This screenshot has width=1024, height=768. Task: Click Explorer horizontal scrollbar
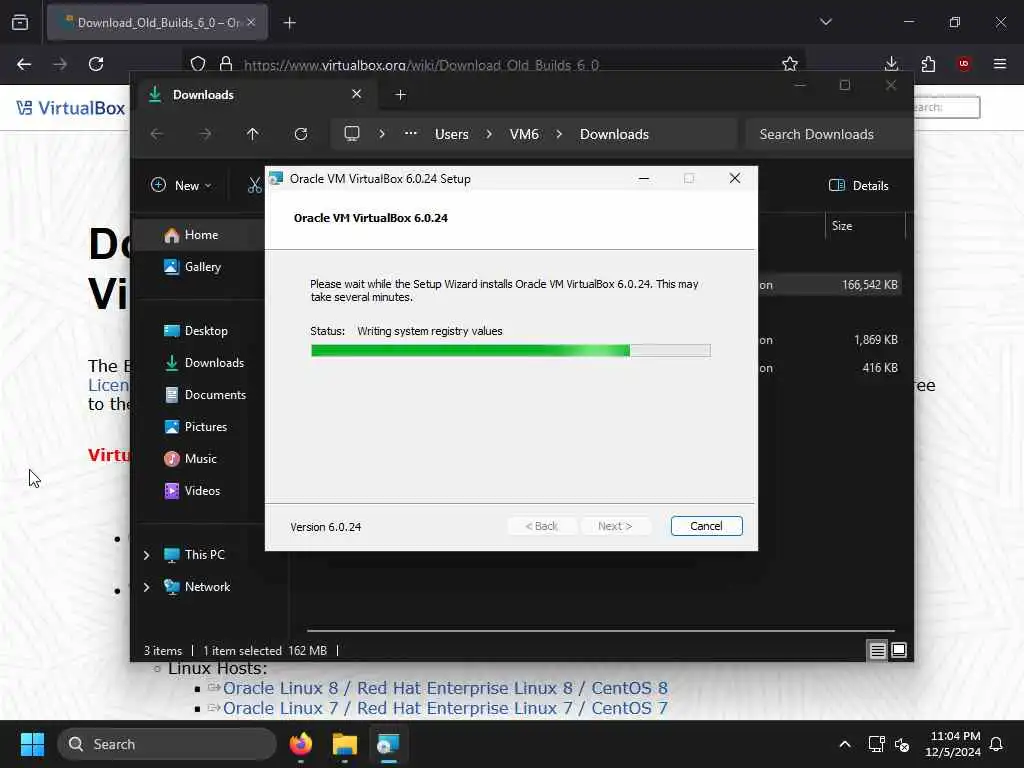(x=601, y=631)
